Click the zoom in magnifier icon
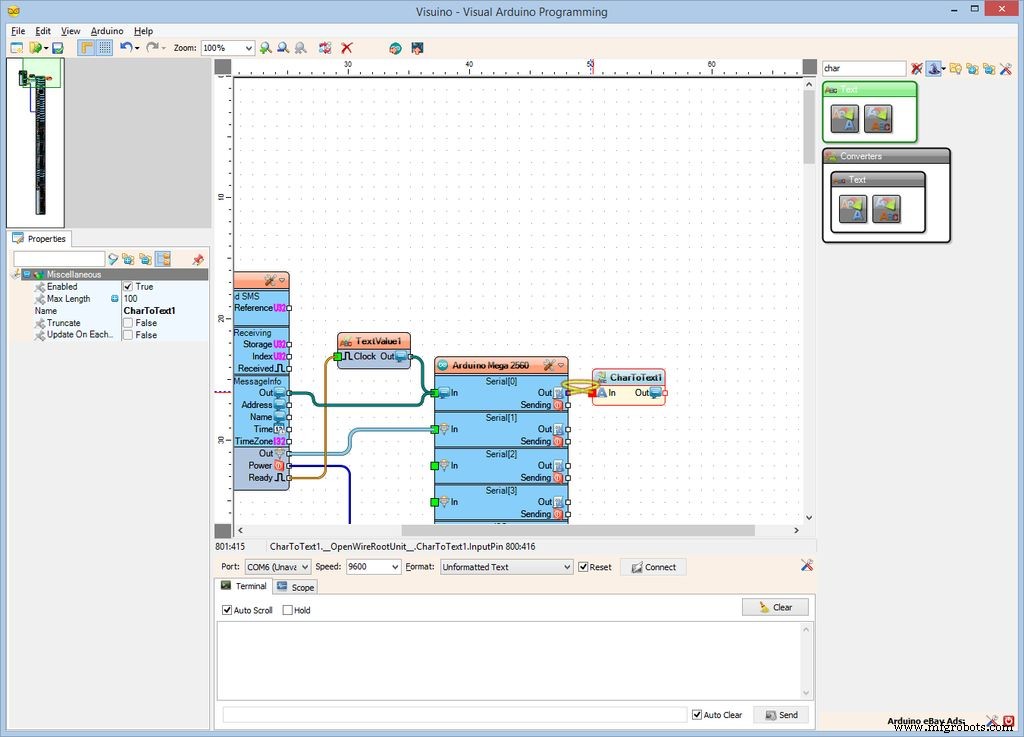This screenshot has width=1024, height=737. 266,48
